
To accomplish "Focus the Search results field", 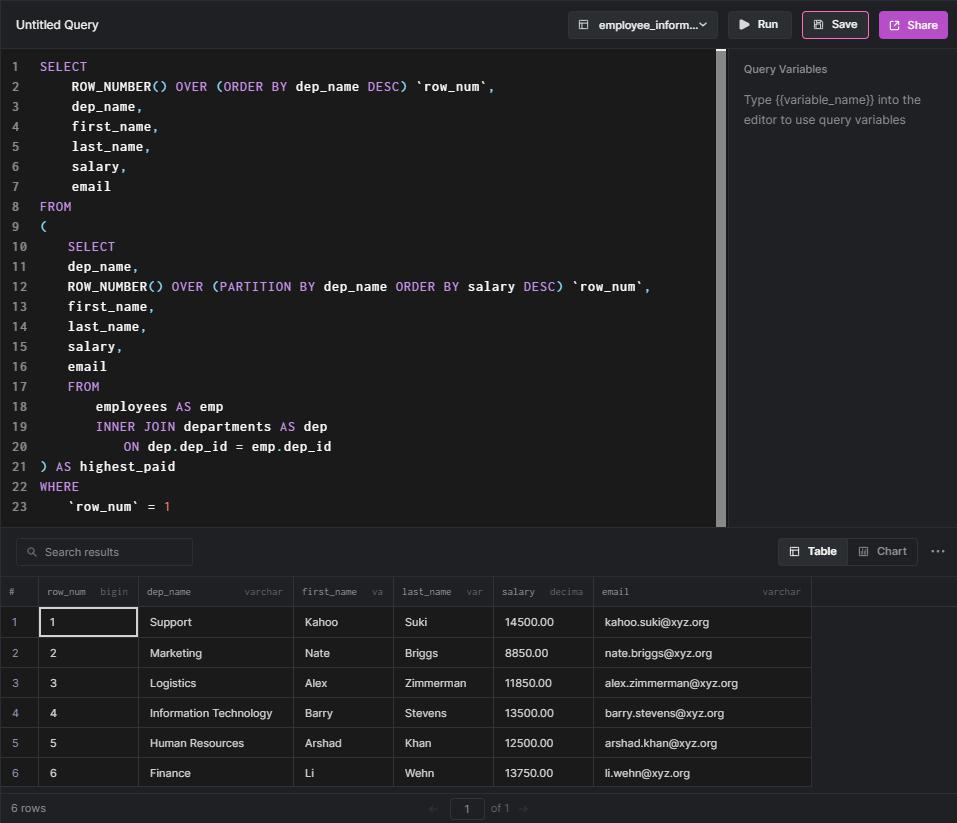I will [104, 552].
